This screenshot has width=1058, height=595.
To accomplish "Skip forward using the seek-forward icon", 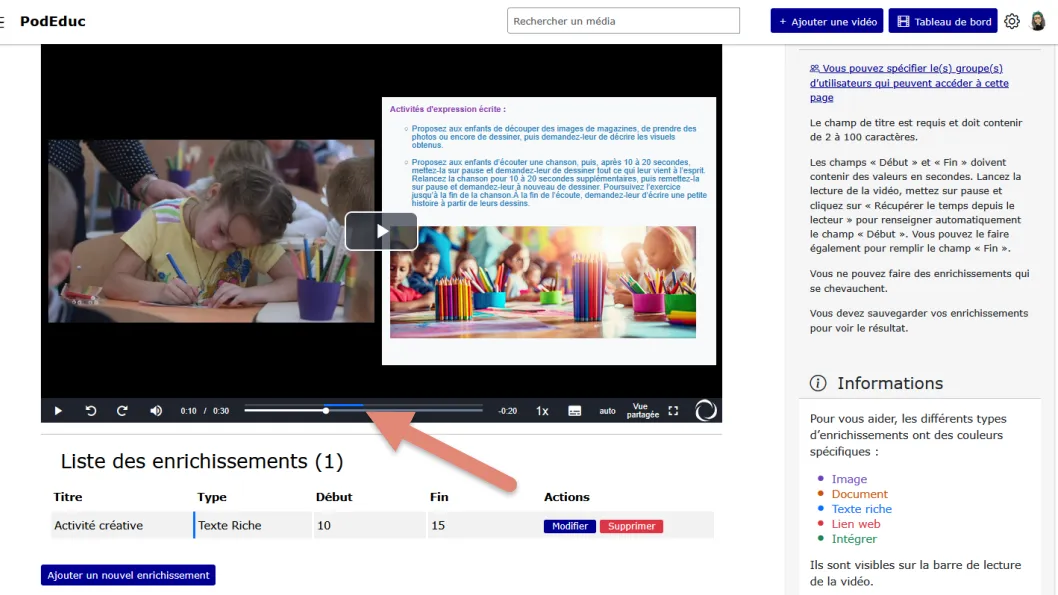I will [x=122, y=411].
